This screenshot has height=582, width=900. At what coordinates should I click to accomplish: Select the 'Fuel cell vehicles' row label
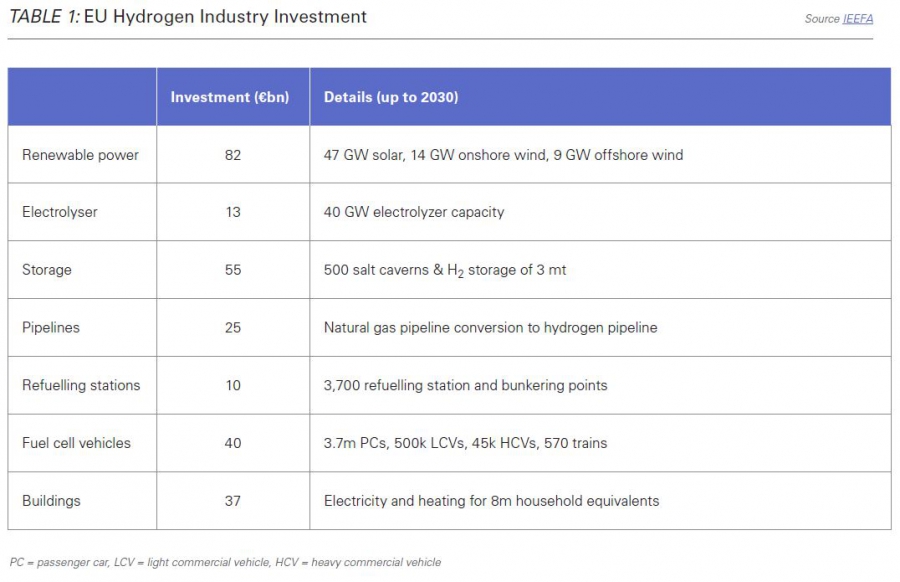[x=76, y=443]
